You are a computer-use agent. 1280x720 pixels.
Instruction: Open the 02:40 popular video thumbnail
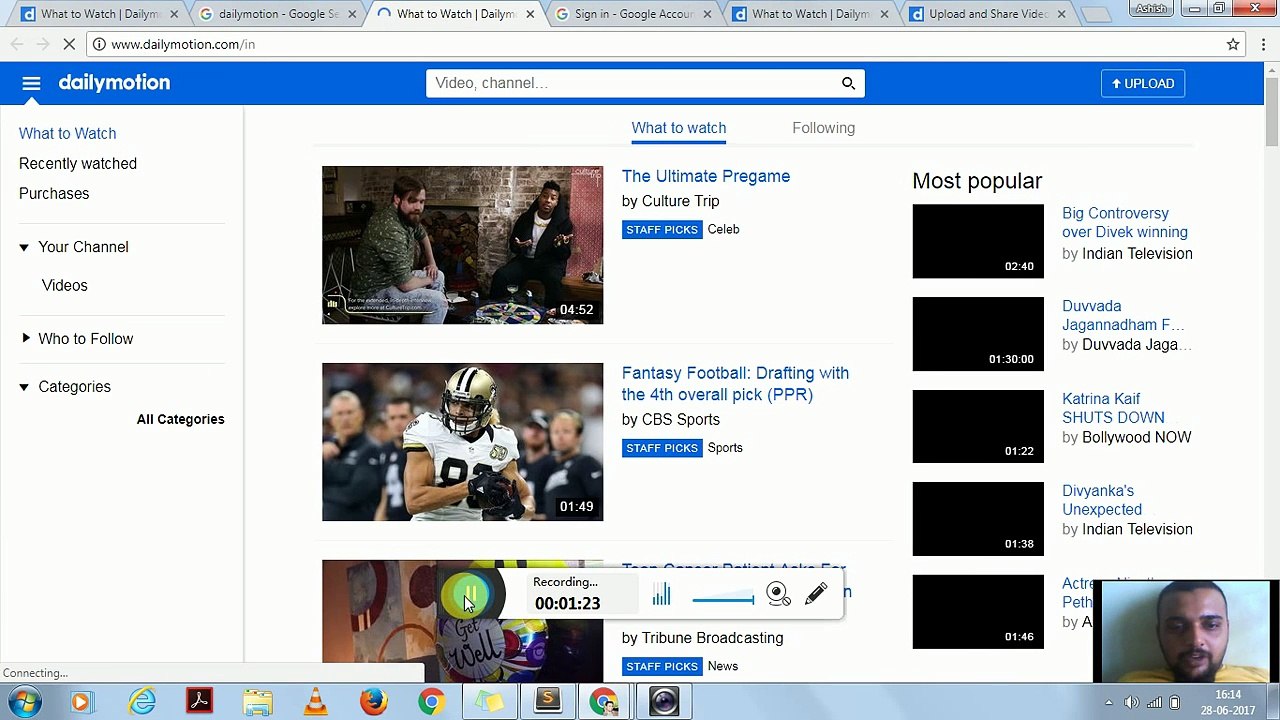[978, 241]
